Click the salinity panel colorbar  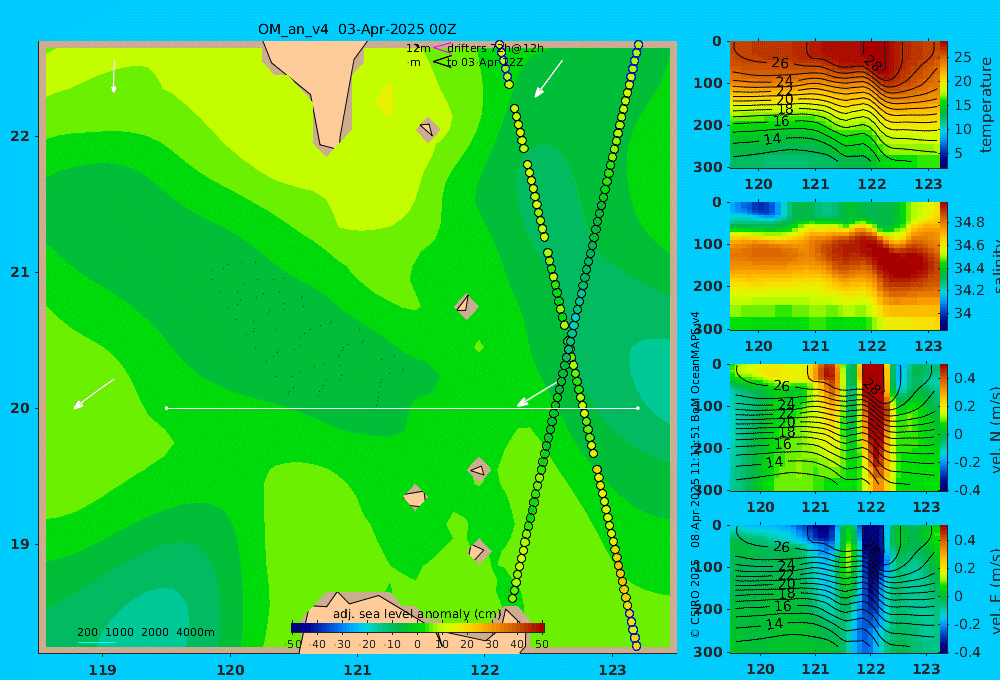(x=944, y=266)
